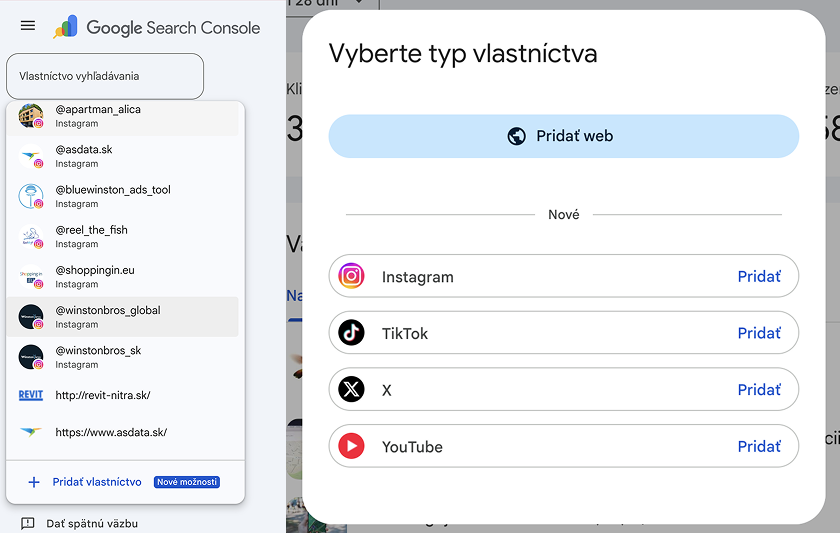The height and width of the screenshot is (533, 840).
Task: Click the REVIT site favicon
Action: 31,395
